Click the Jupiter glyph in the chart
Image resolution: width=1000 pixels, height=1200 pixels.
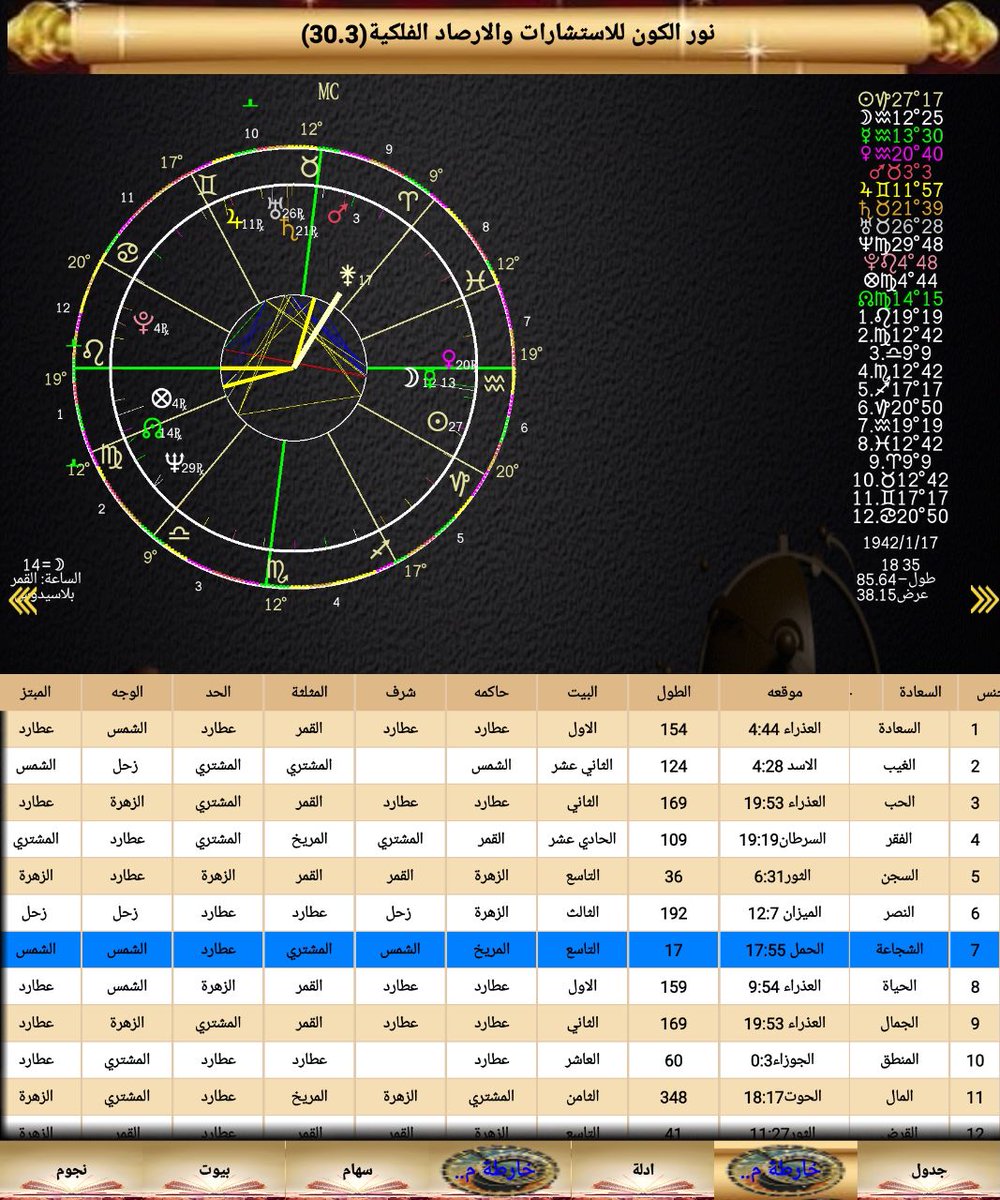234,216
